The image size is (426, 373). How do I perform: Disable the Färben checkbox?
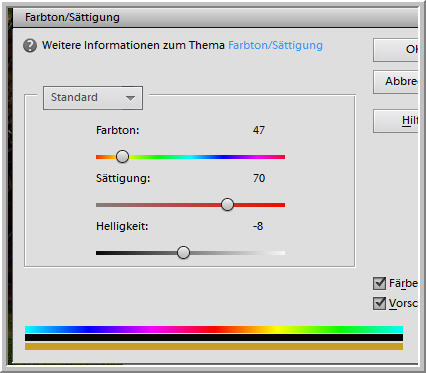pyautogui.click(x=379, y=283)
